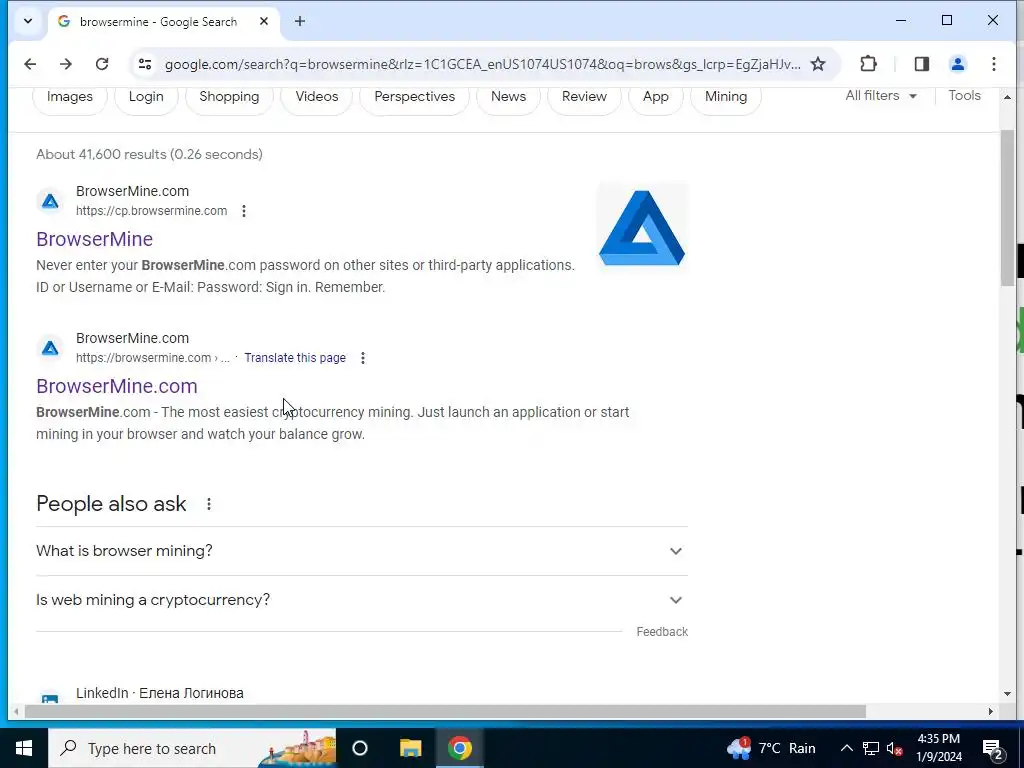Open the BrowserMine result link
1024x768 pixels.
[x=95, y=239]
